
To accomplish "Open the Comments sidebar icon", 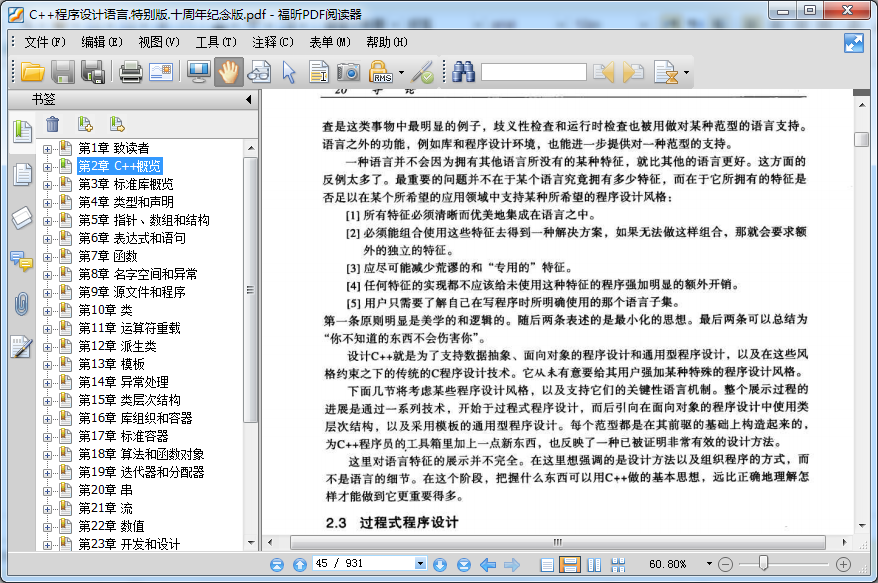I will [x=22, y=261].
